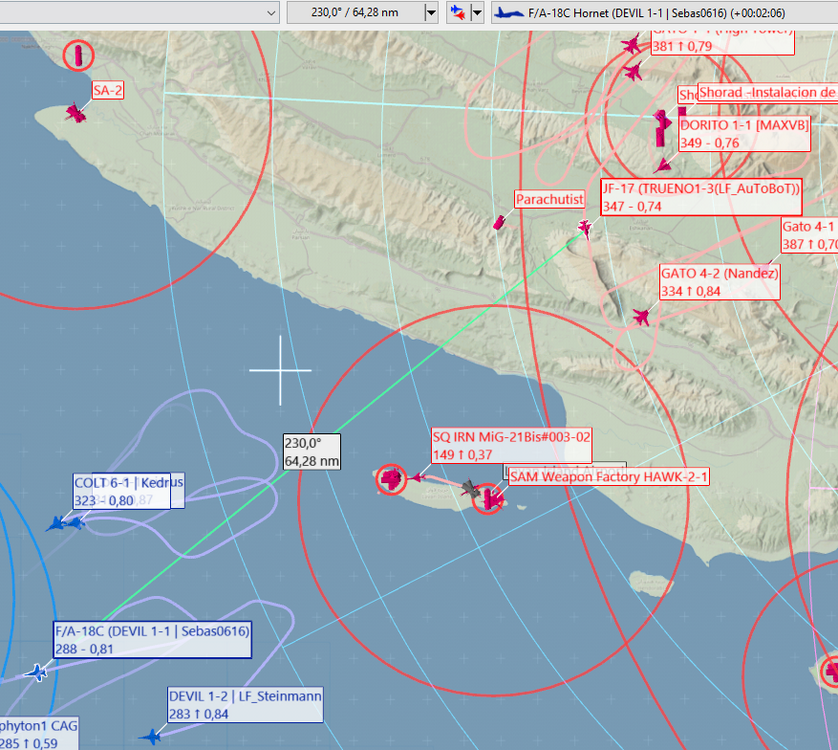
Task: Click the JF-17 TRUENO1-3 aircraft icon
Action: pyautogui.click(x=585, y=229)
